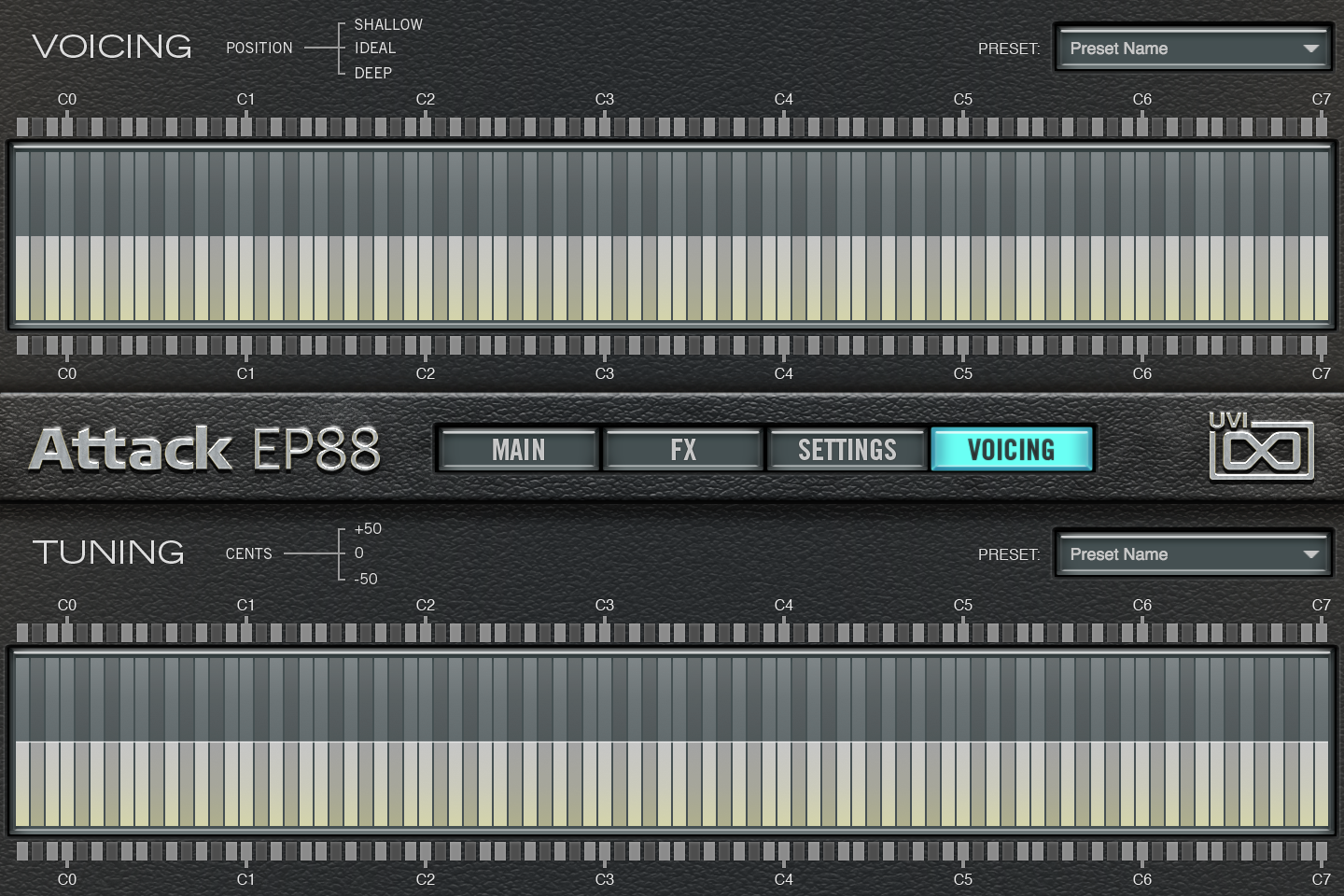
Task: Adjust the Tuning bar for key C1
Action: coord(246,741)
